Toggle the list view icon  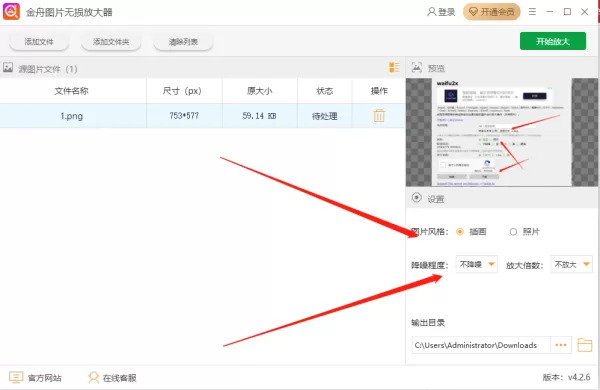(x=394, y=67)
